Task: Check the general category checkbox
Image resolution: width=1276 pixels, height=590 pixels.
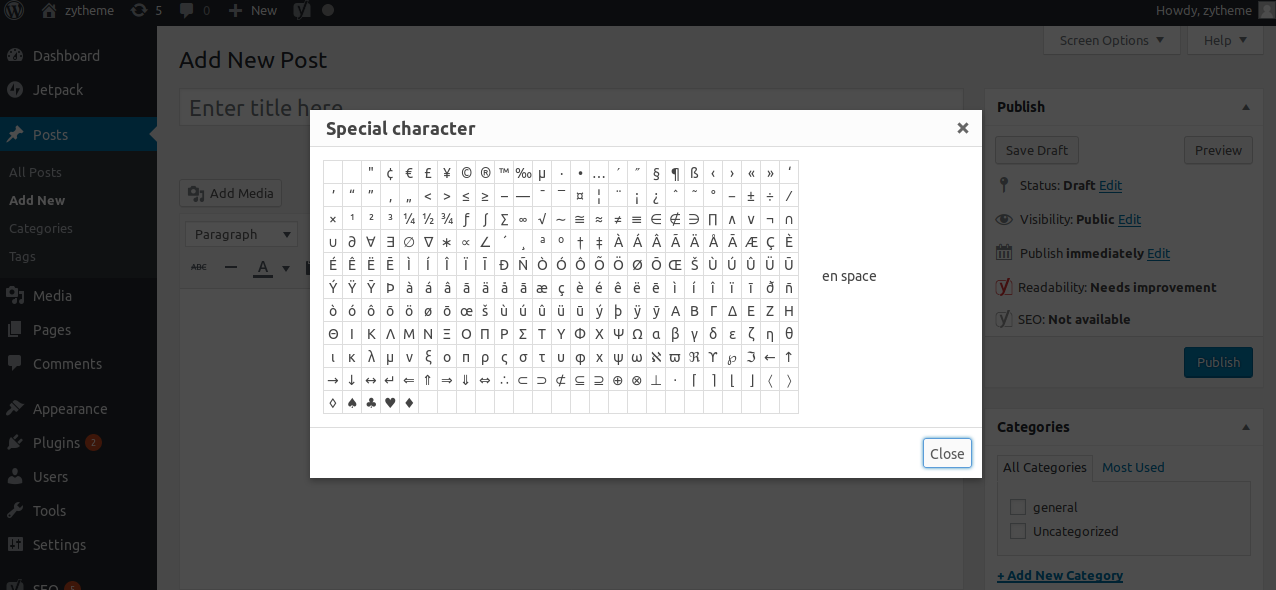Action: (1018, 507)
